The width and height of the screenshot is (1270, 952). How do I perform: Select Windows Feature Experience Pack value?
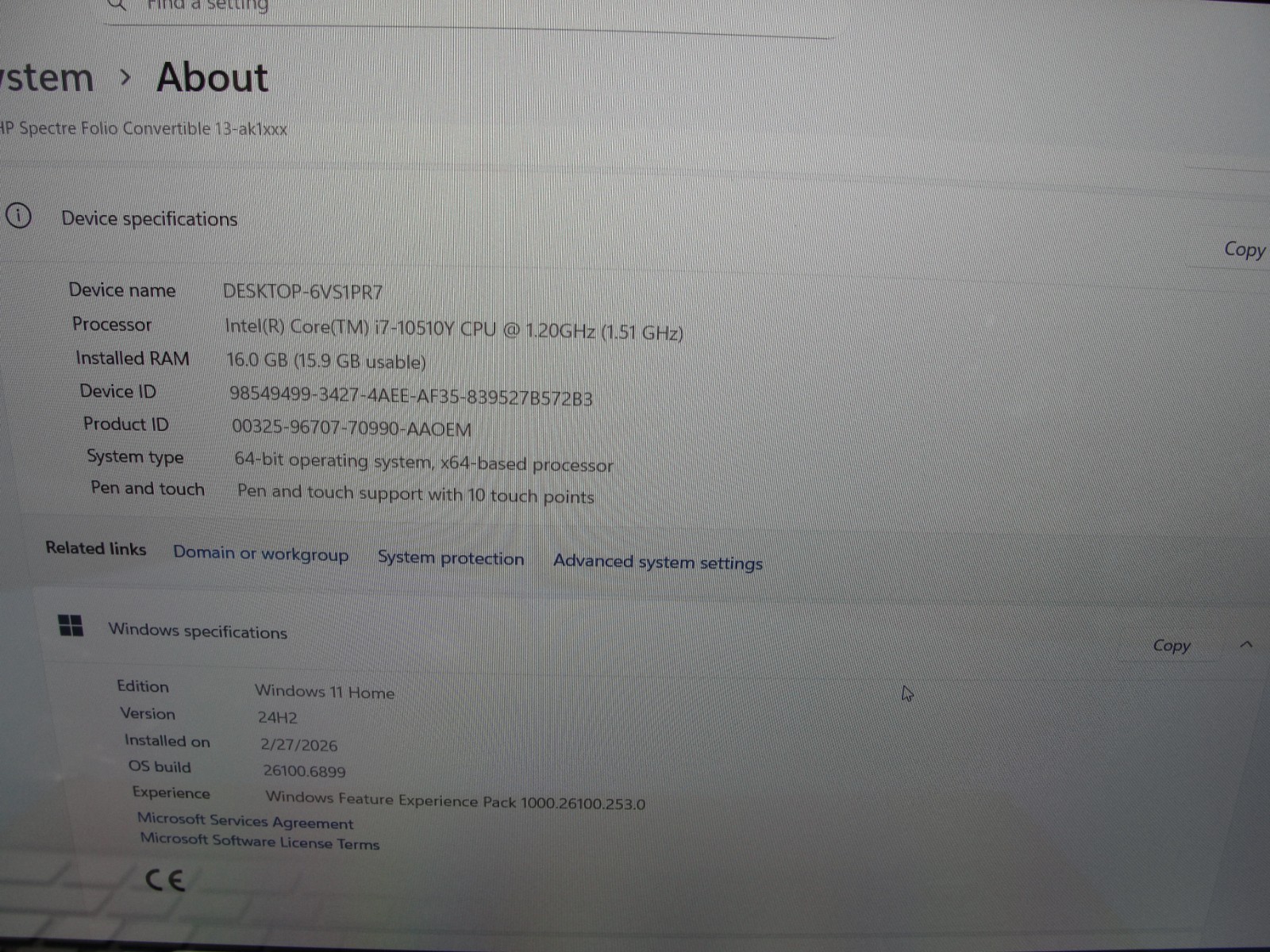[456, 800]
